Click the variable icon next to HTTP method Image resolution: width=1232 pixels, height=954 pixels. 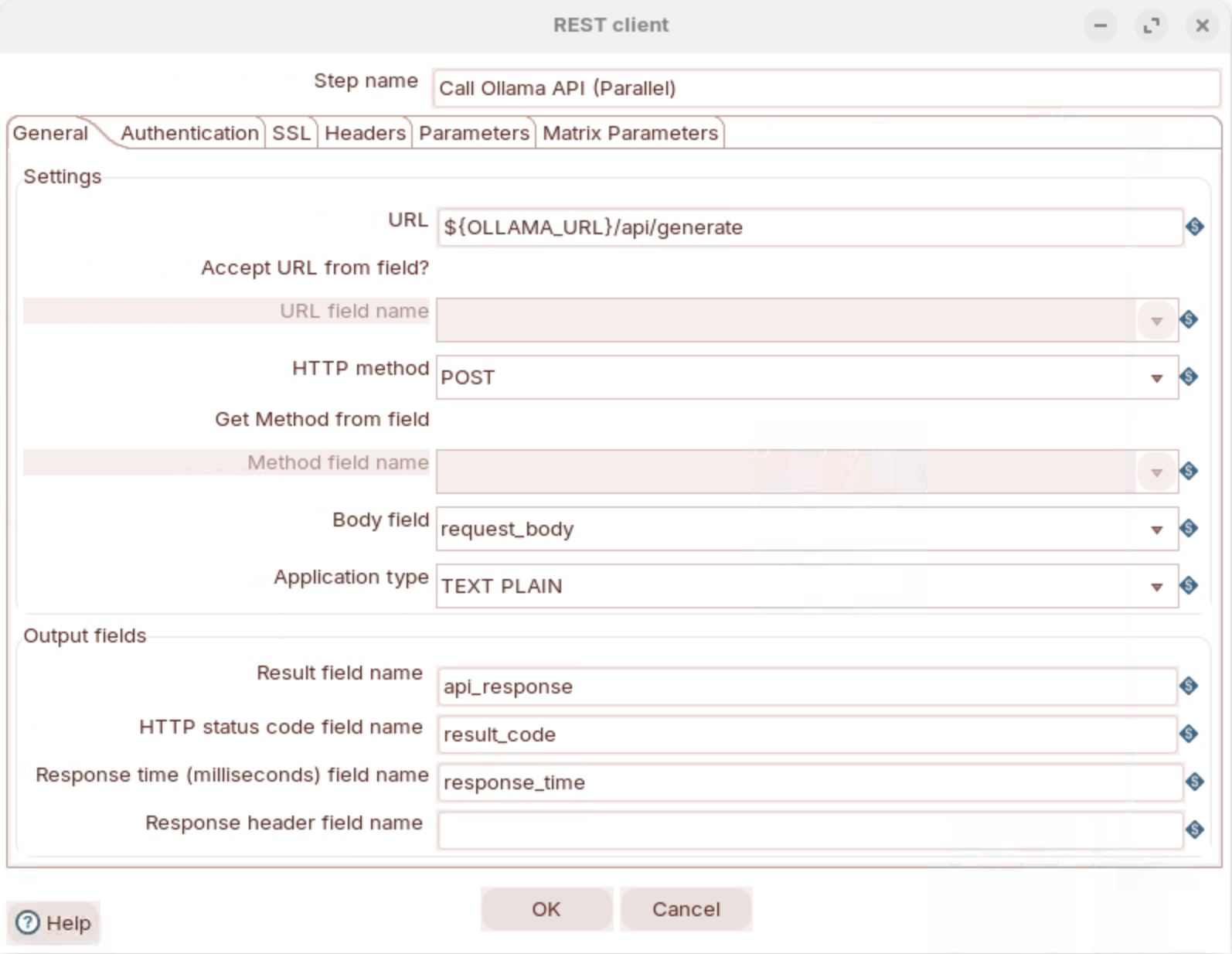click(x=1189, y=376)
